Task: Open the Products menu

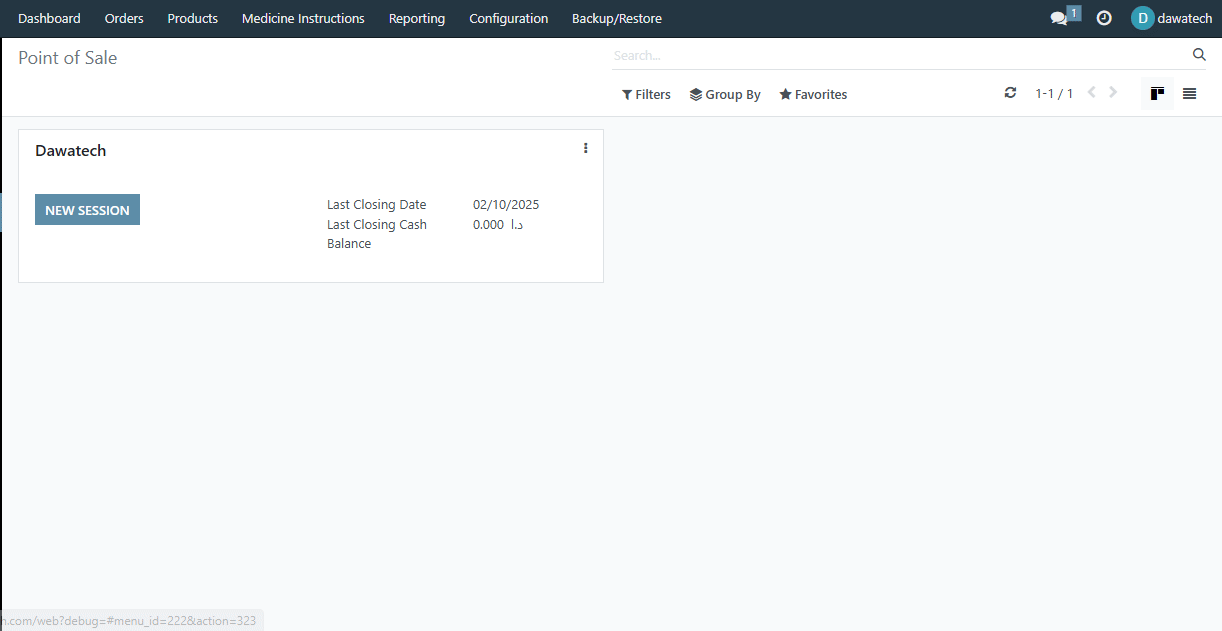Action: (x=193, y=18)
